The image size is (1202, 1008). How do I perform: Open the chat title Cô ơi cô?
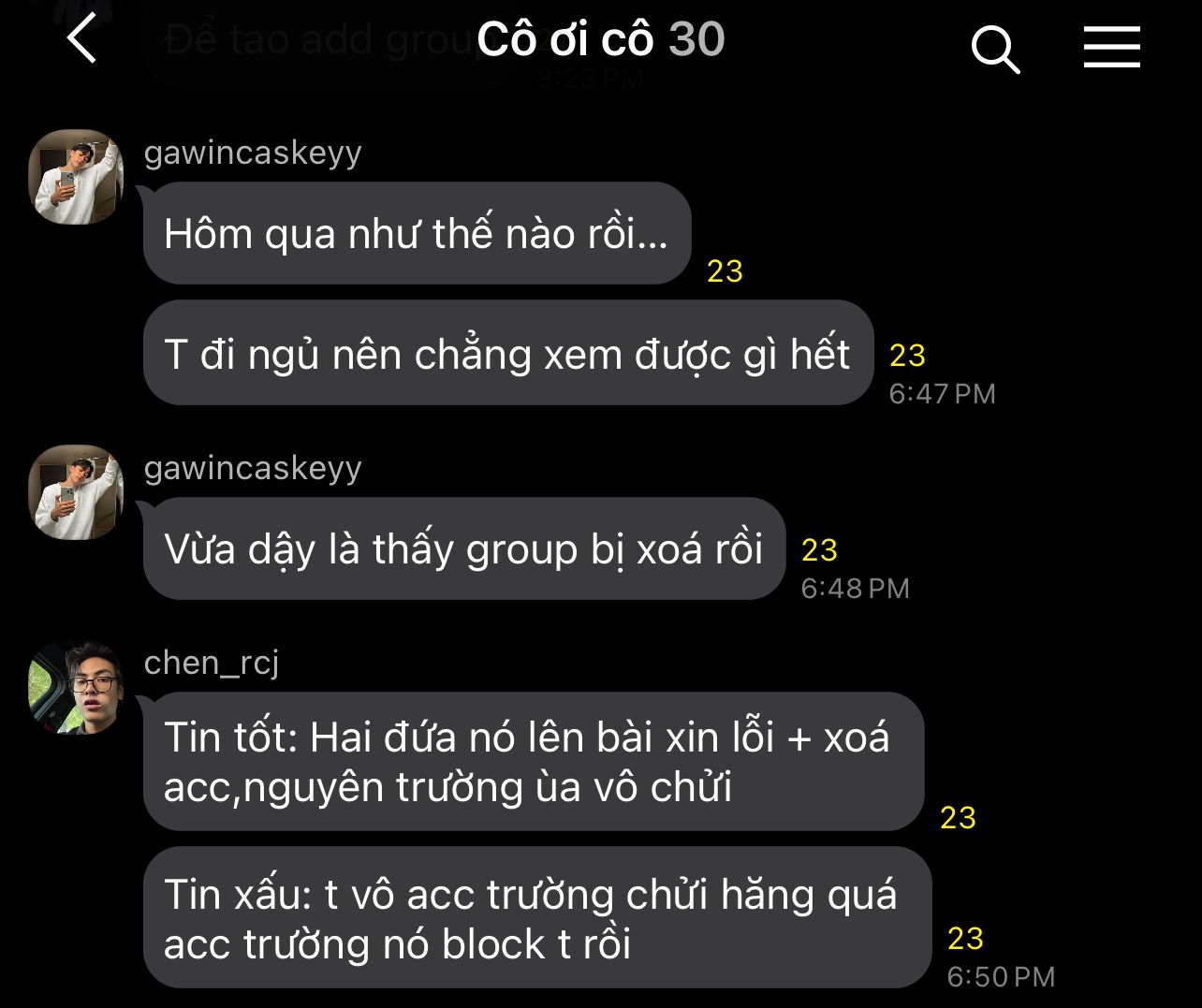coord(564,40)
